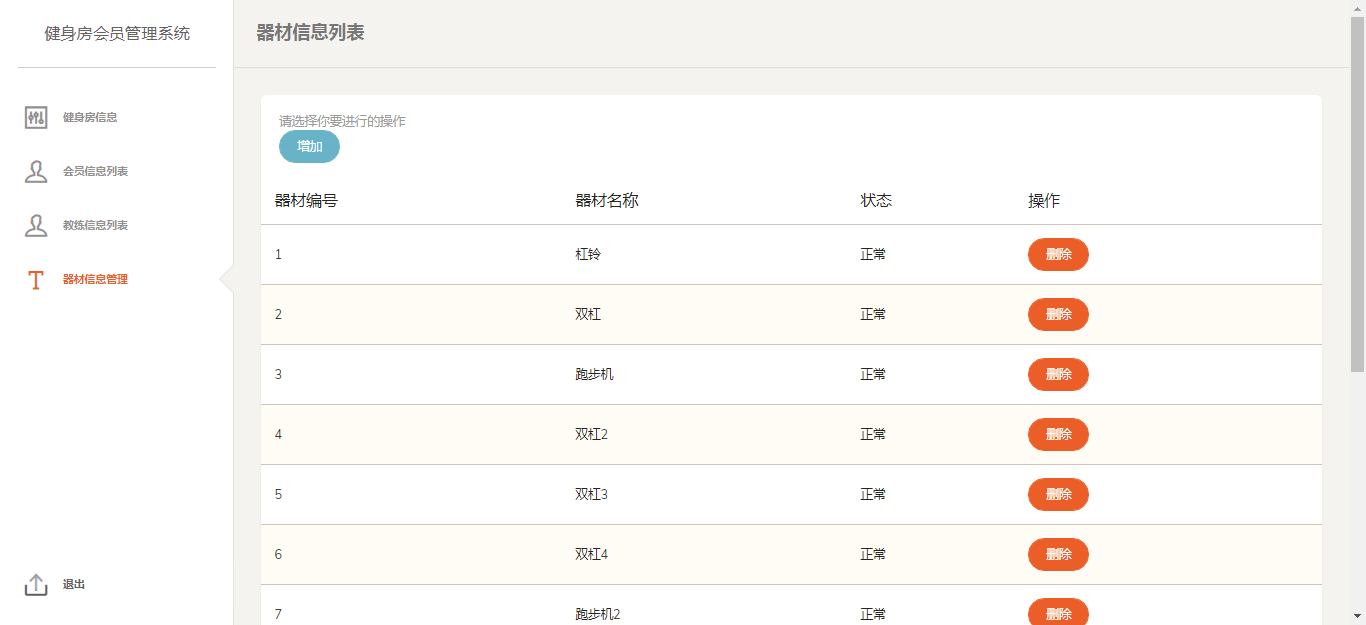
Task: Click the scrollbar down arrow
Action: point(1357,616)
